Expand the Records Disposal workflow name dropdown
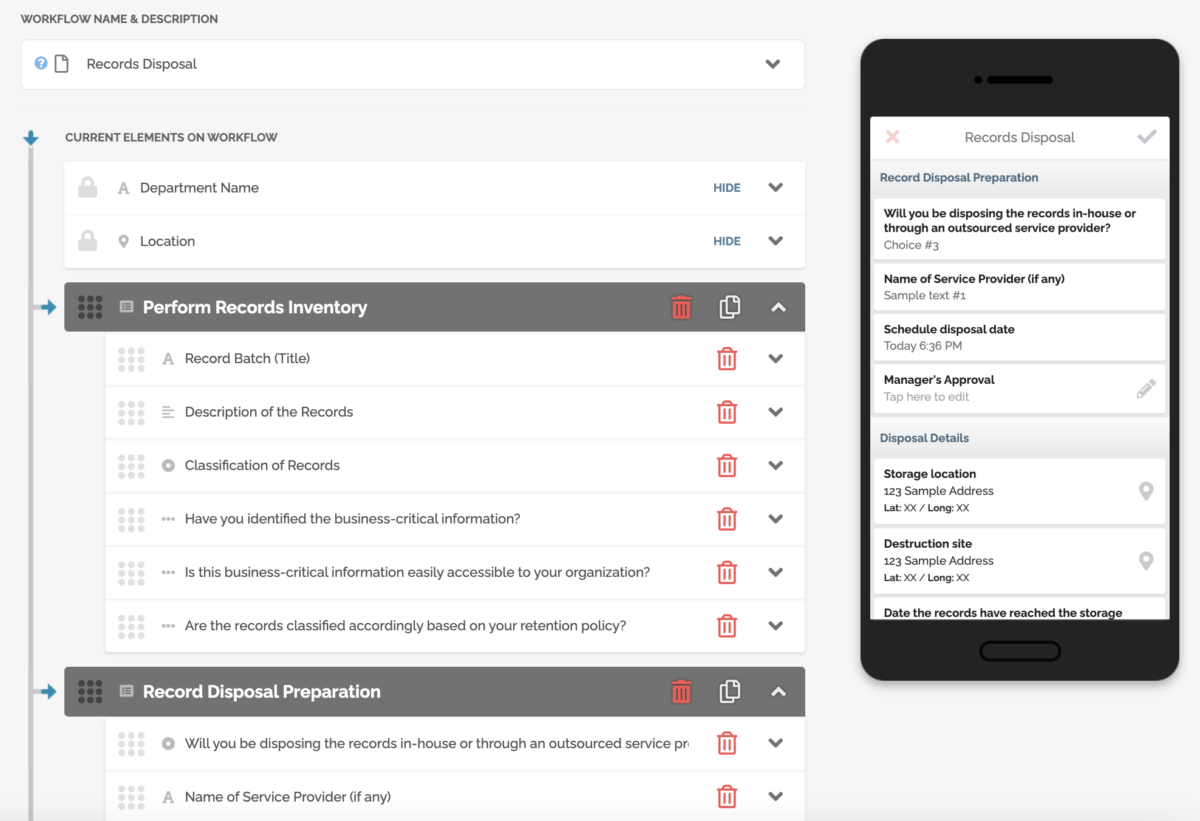1200x821 pixels. click(x=772, y=64)
